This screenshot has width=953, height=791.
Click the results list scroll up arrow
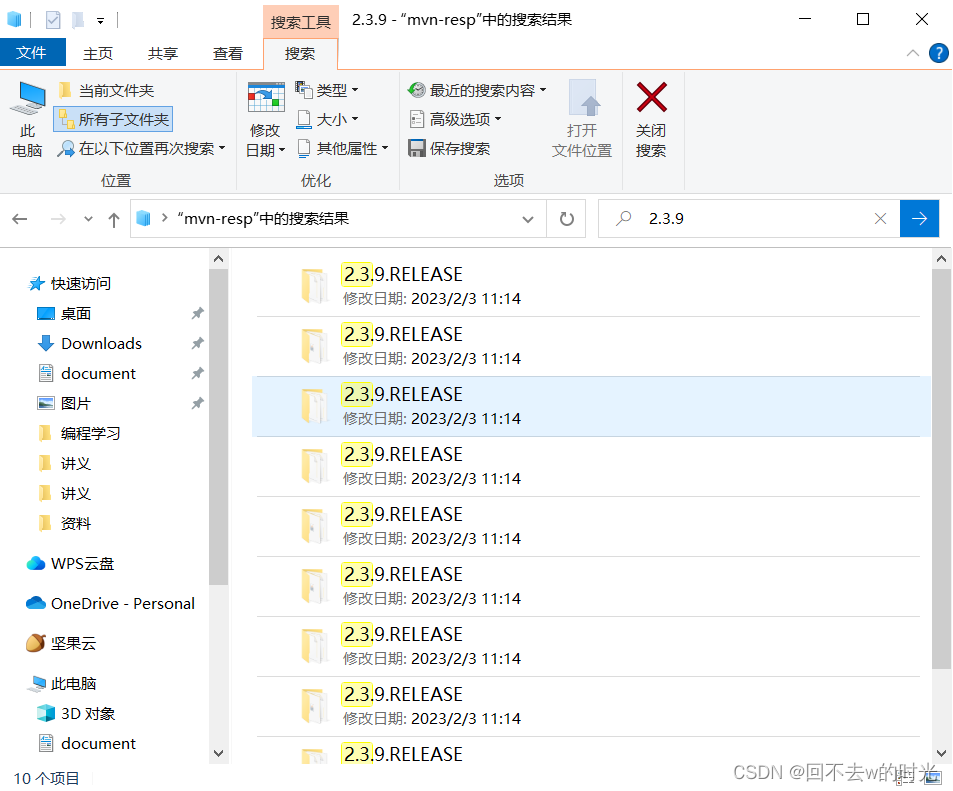941,259
